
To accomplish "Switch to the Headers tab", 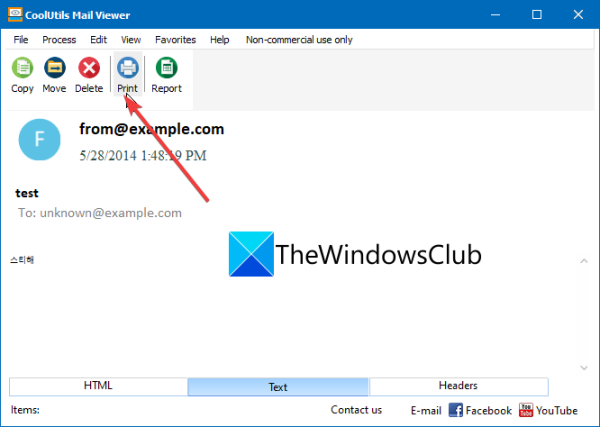I will (x=458, y=386).
